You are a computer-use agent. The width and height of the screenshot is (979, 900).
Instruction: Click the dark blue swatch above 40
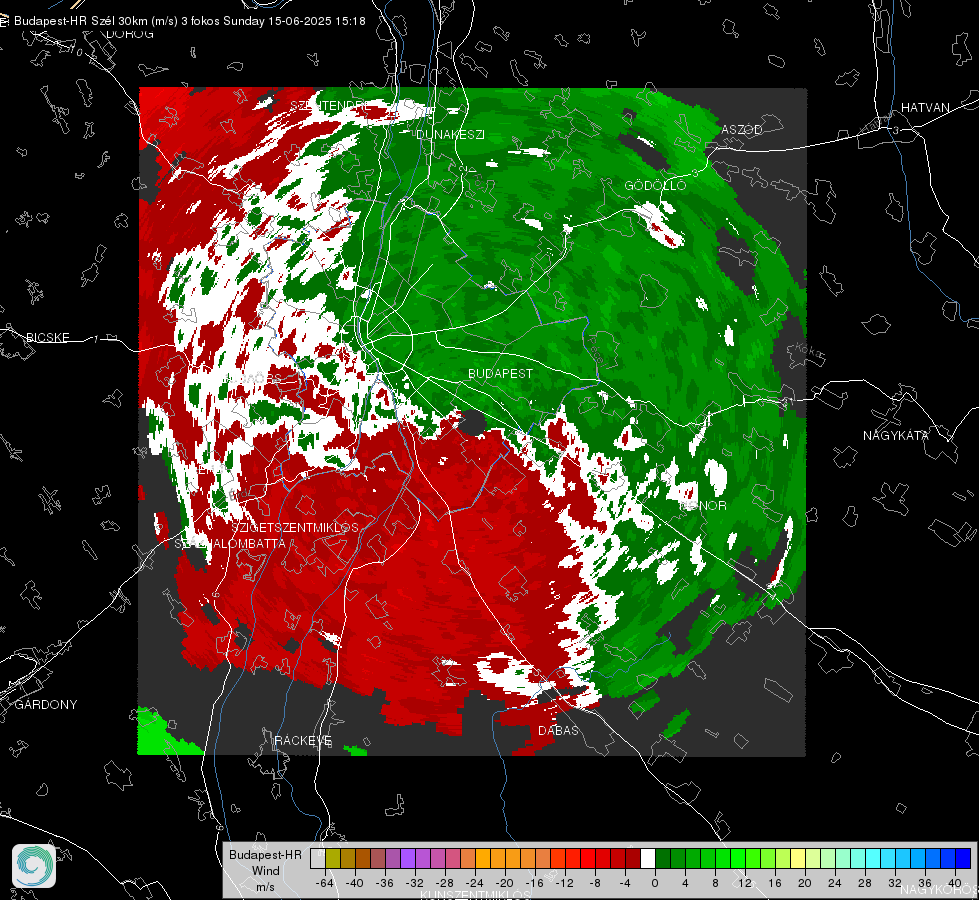tap(963, 858)
